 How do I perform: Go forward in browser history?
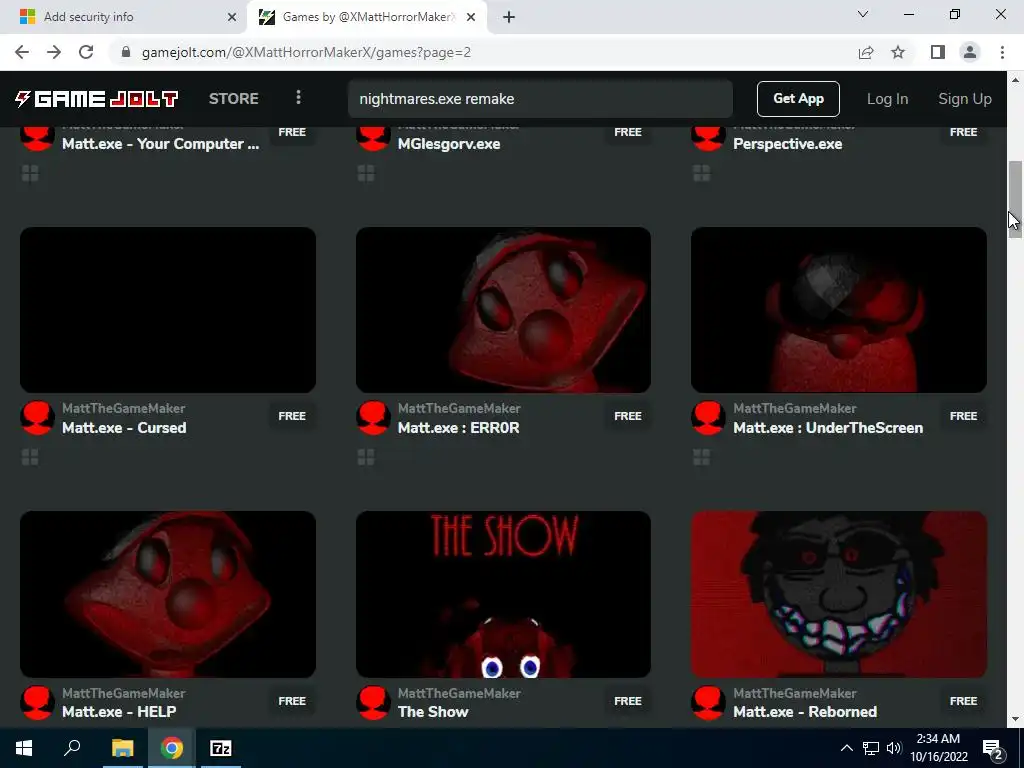pos(54,52)
